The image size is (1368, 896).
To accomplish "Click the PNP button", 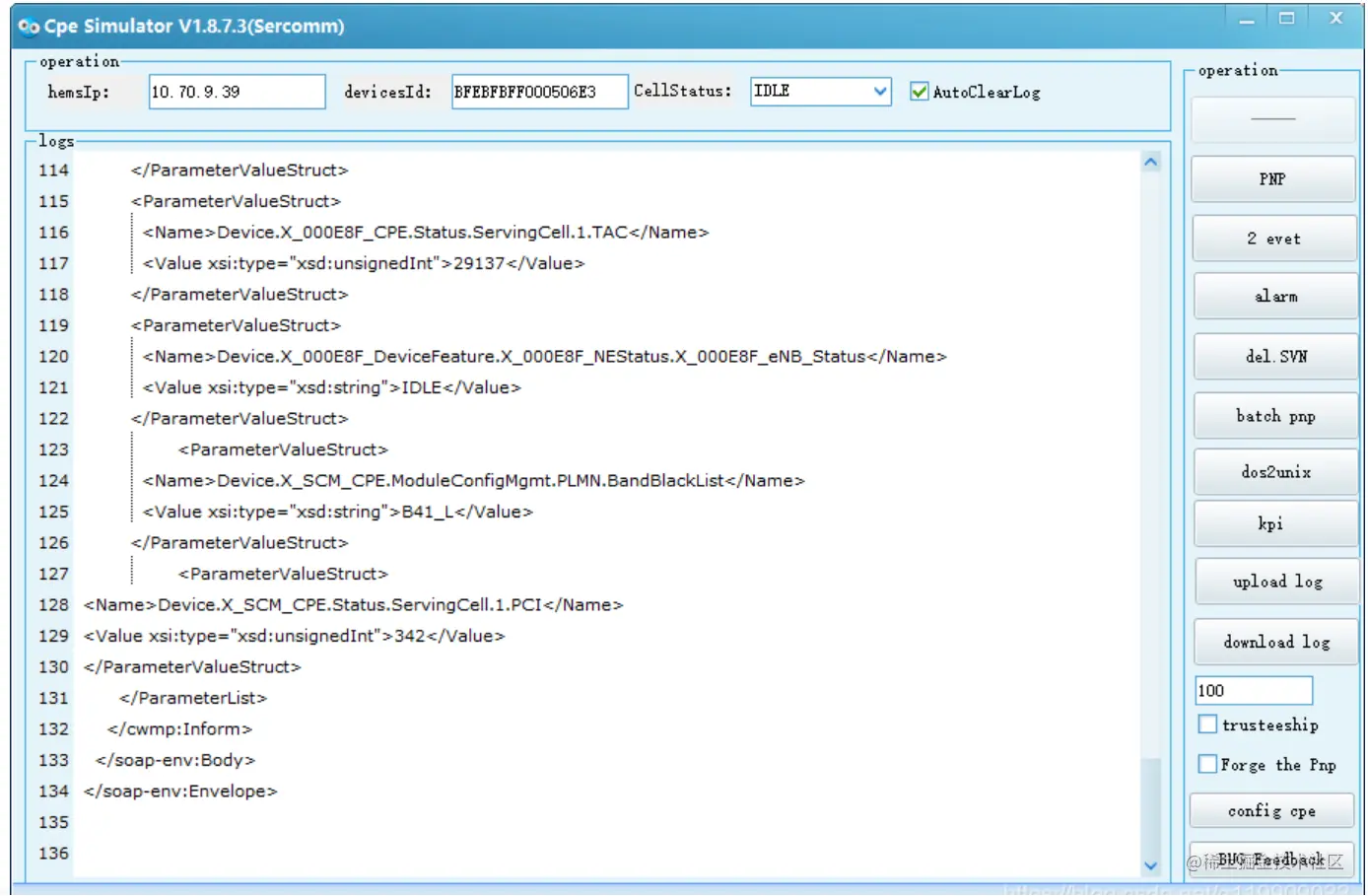I will click(1273, 179).
